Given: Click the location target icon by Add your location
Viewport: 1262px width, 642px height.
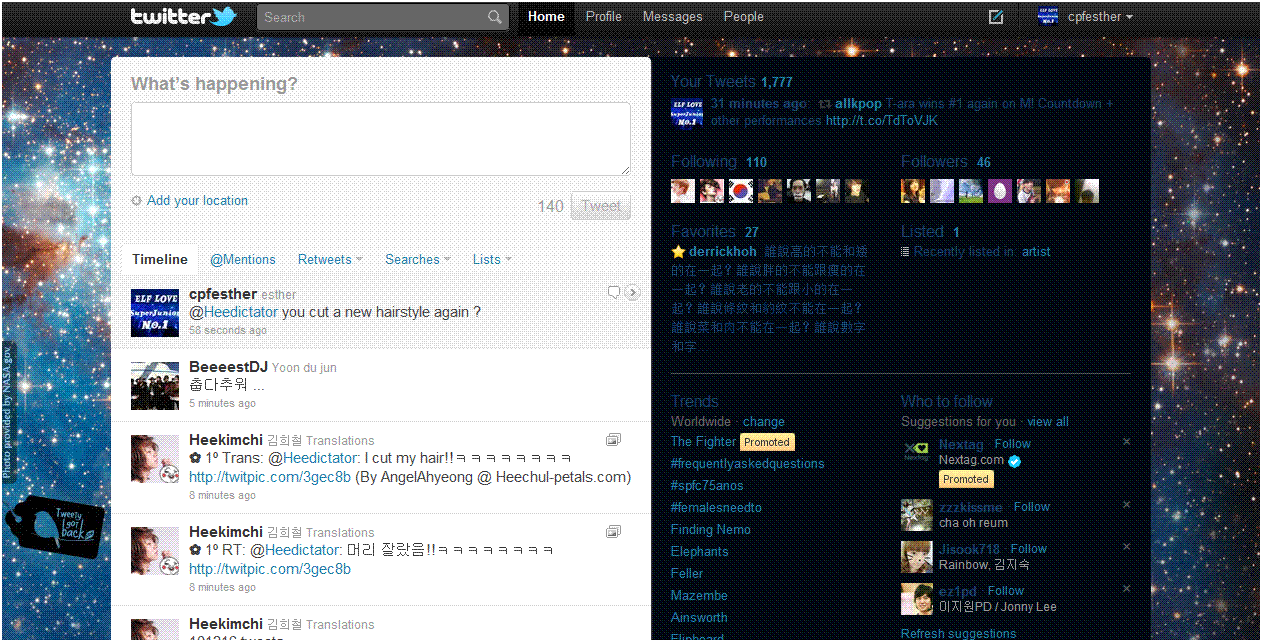Looking at the screenshot, I should (137, 201).
